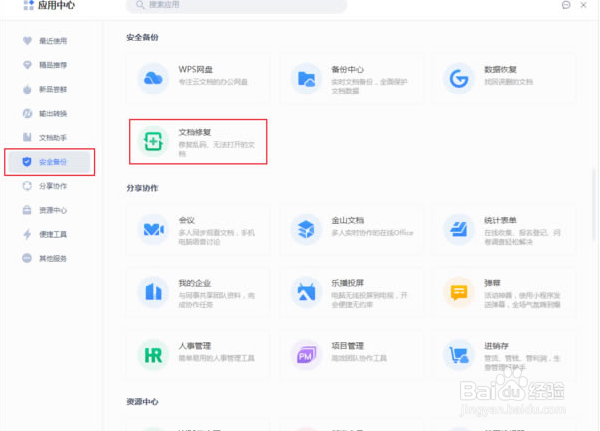Viewport: 600px width, 431px height.
Task: Focus the 搜索应用 search field
Action: click(x=236, y=5)
